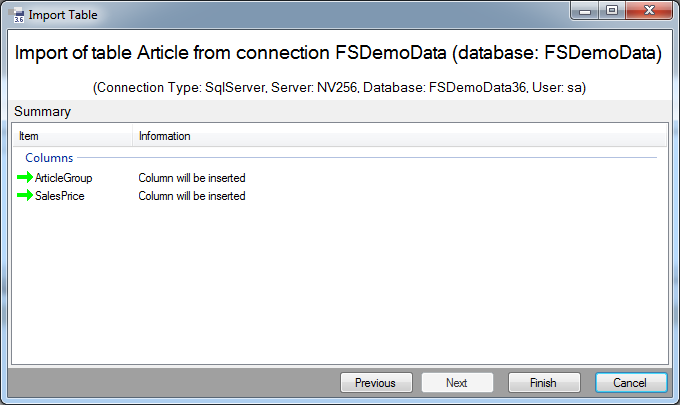The height and width of the screenshot is (405, 680).
Task: Click the connection details subtitle text
Action: (x=339, y=88)
